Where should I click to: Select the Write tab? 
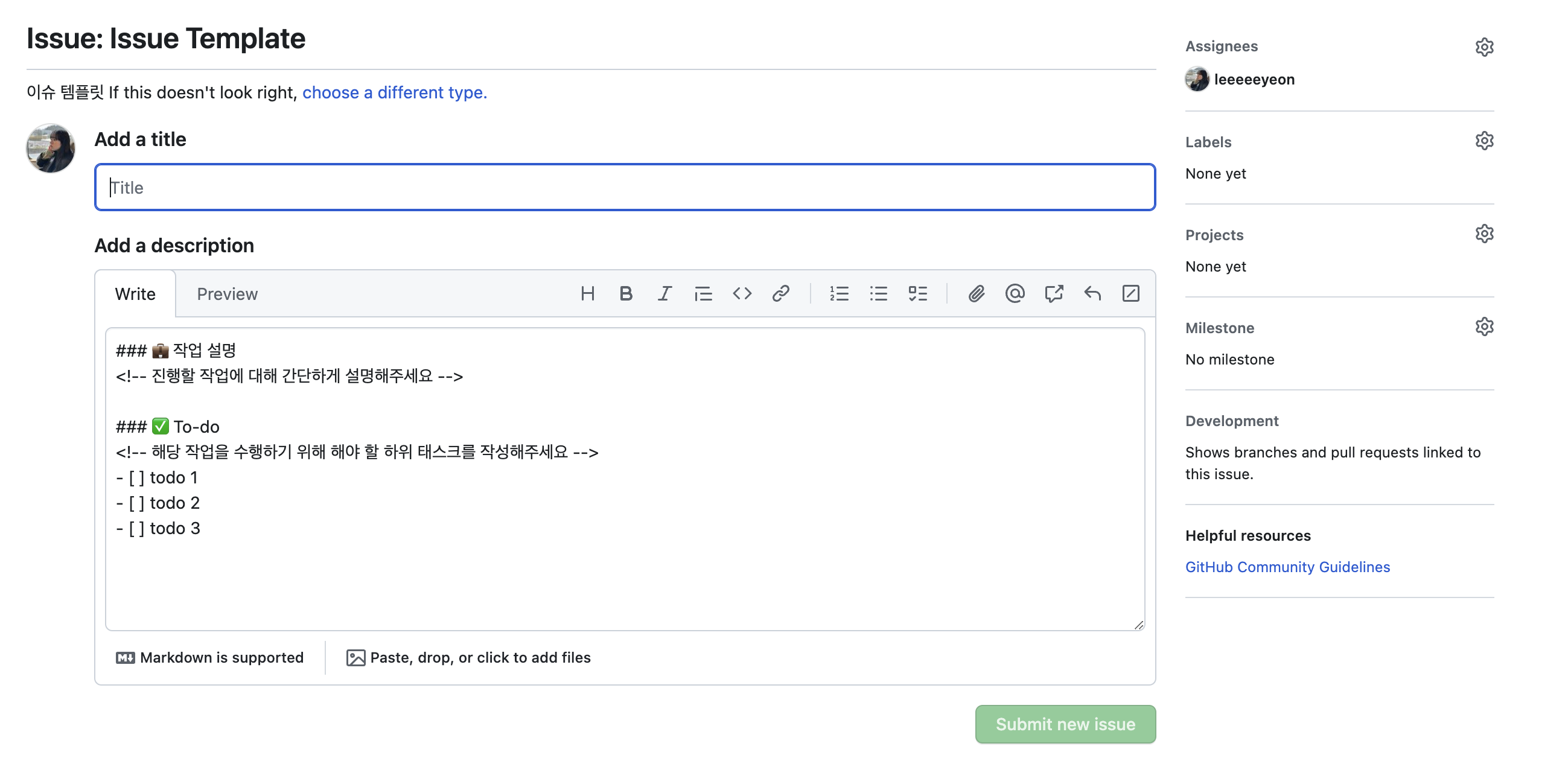click(x=135, y=294)
